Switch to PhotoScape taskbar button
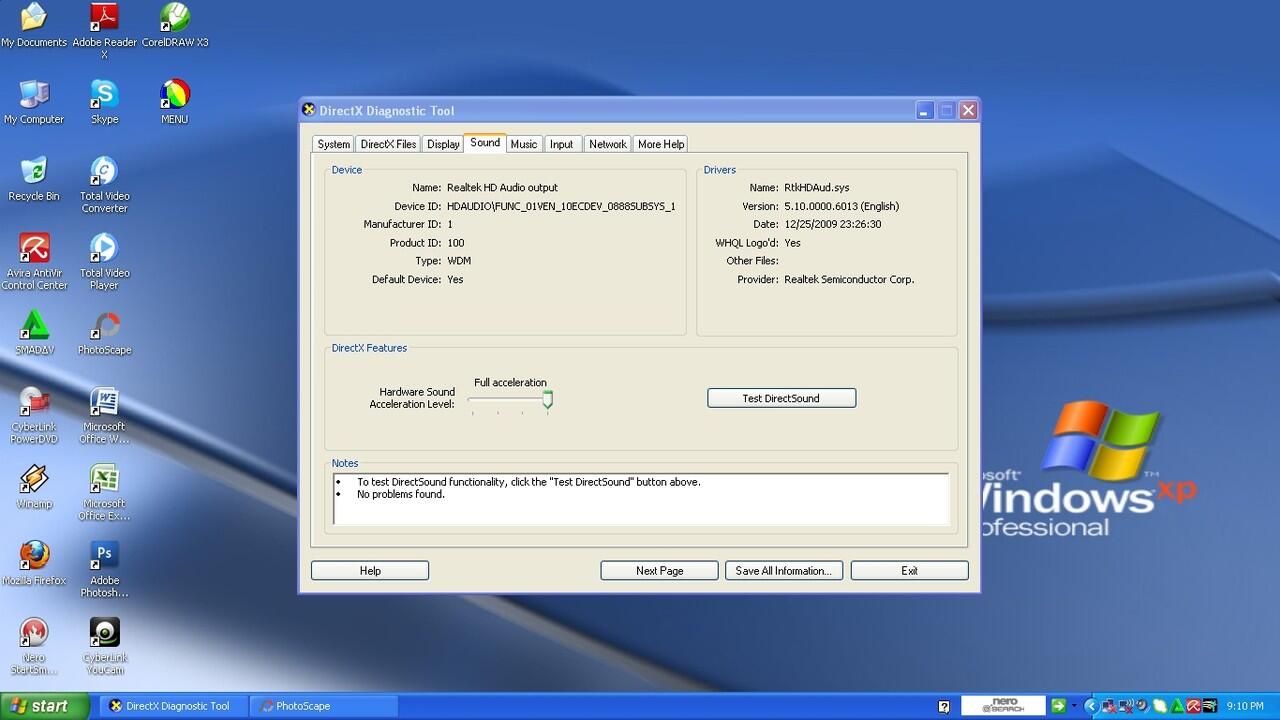This screenshot has width=1280, height=720. click(x=322, y=706)
